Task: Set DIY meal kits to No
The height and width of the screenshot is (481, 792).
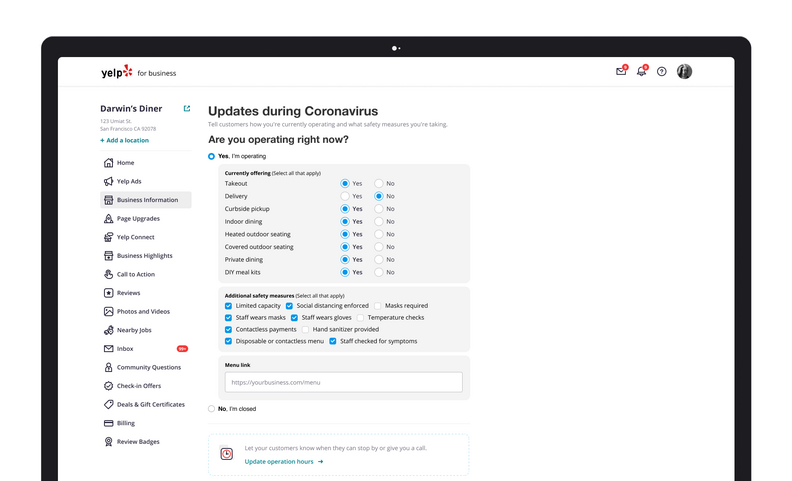Action: click(x=378, y=272)
